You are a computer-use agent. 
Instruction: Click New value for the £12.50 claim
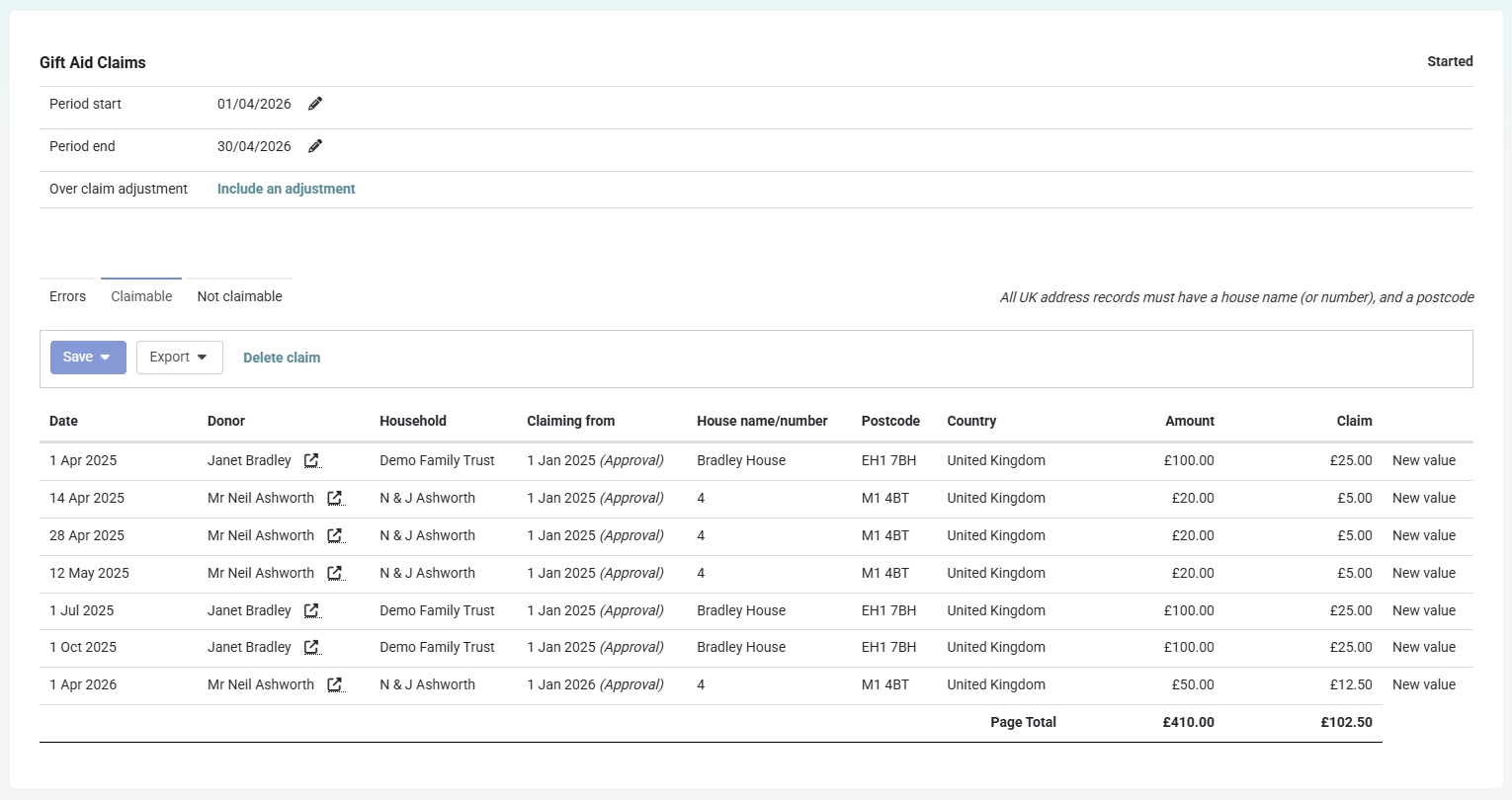(x=1424, y=684)
